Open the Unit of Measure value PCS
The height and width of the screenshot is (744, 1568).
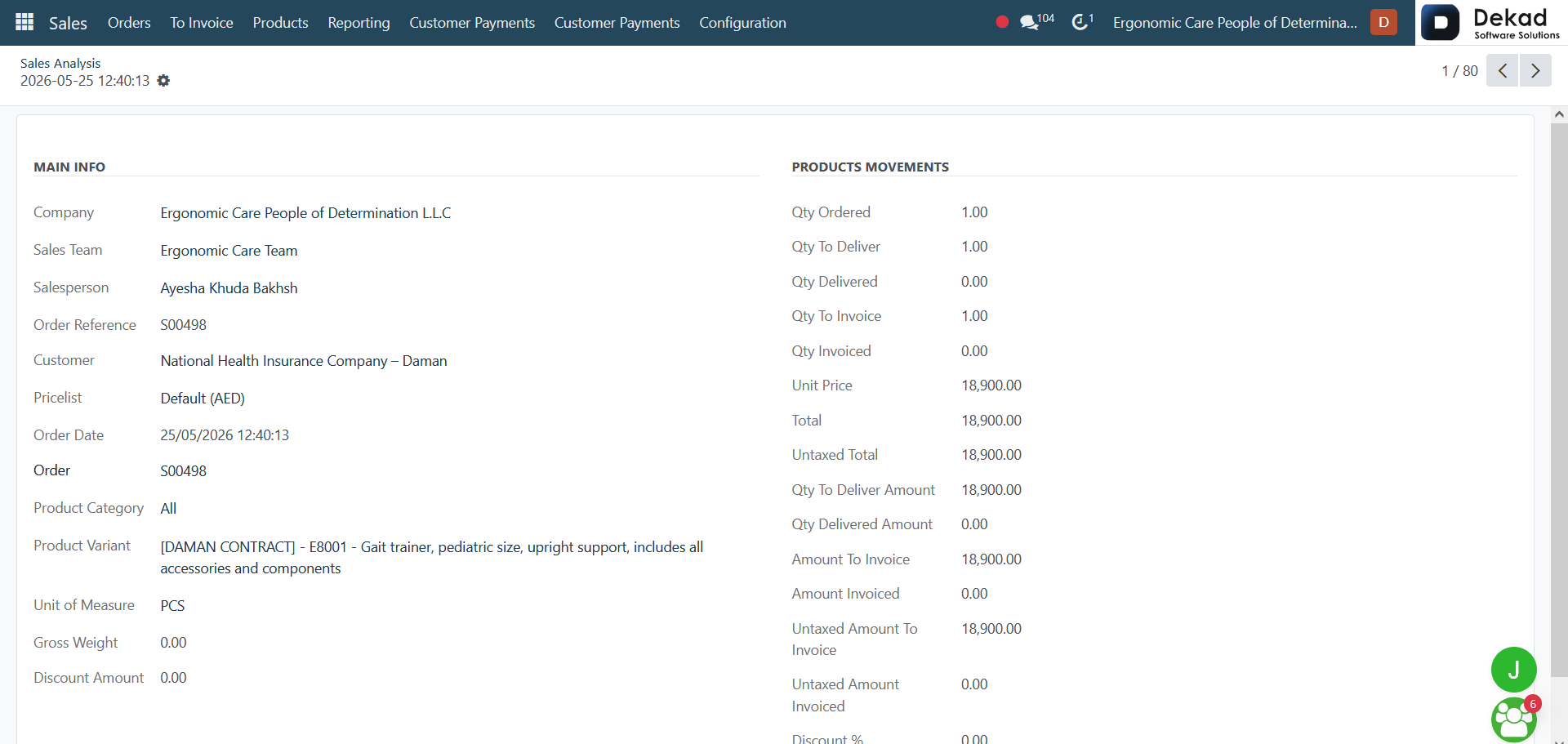(x=172, y=606)
